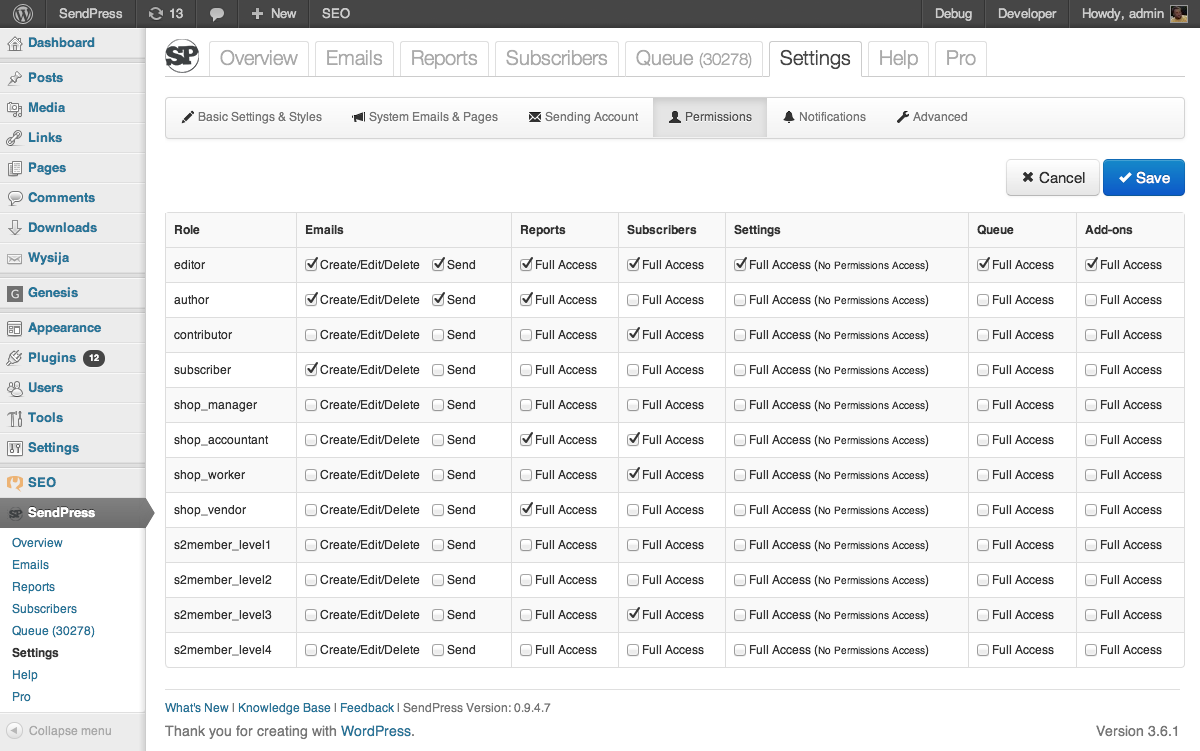Open the comments bubble in admin bar
The height and width of the screenshot is (751, 1200).
click(x=217, y=14)
